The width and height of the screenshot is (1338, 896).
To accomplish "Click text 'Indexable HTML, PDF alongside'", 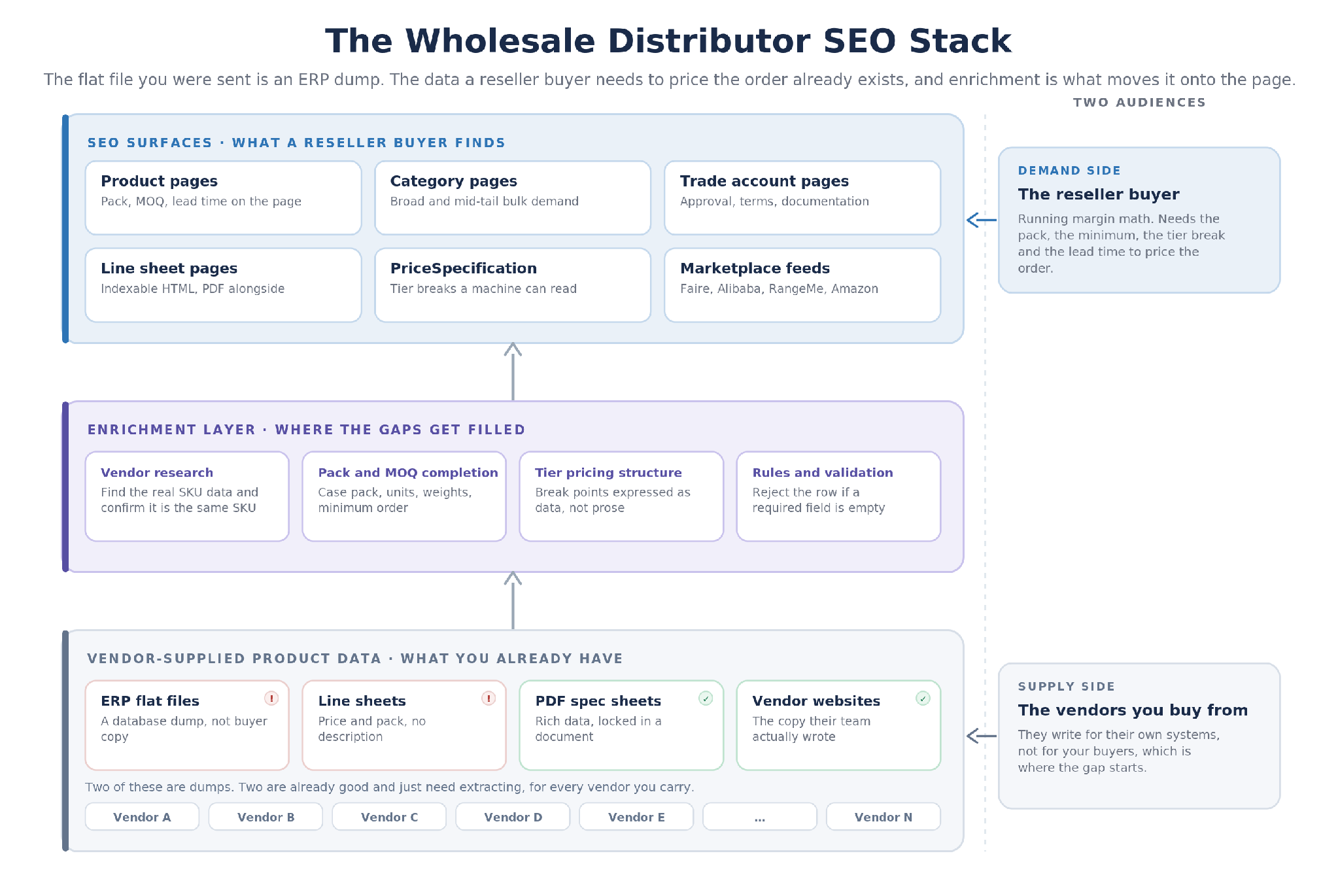I will (x=192, y=289).
